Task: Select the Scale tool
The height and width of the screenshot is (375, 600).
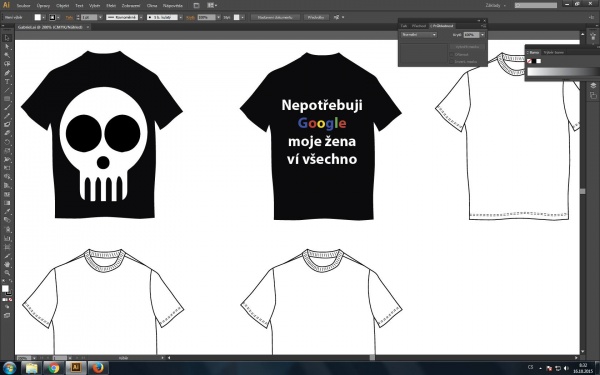Action: tap(7, 151)
